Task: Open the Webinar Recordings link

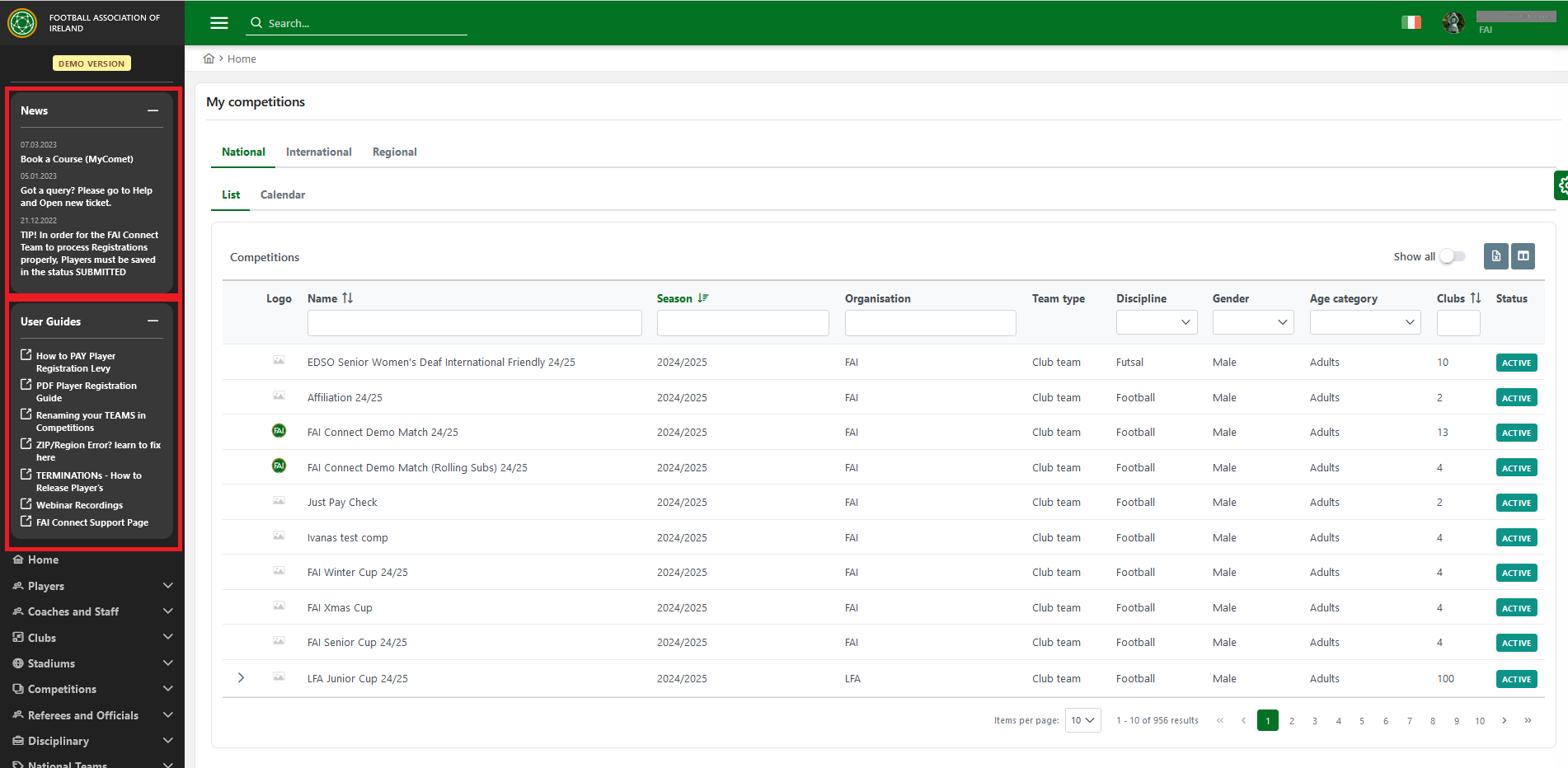Action: coord(79,505)
